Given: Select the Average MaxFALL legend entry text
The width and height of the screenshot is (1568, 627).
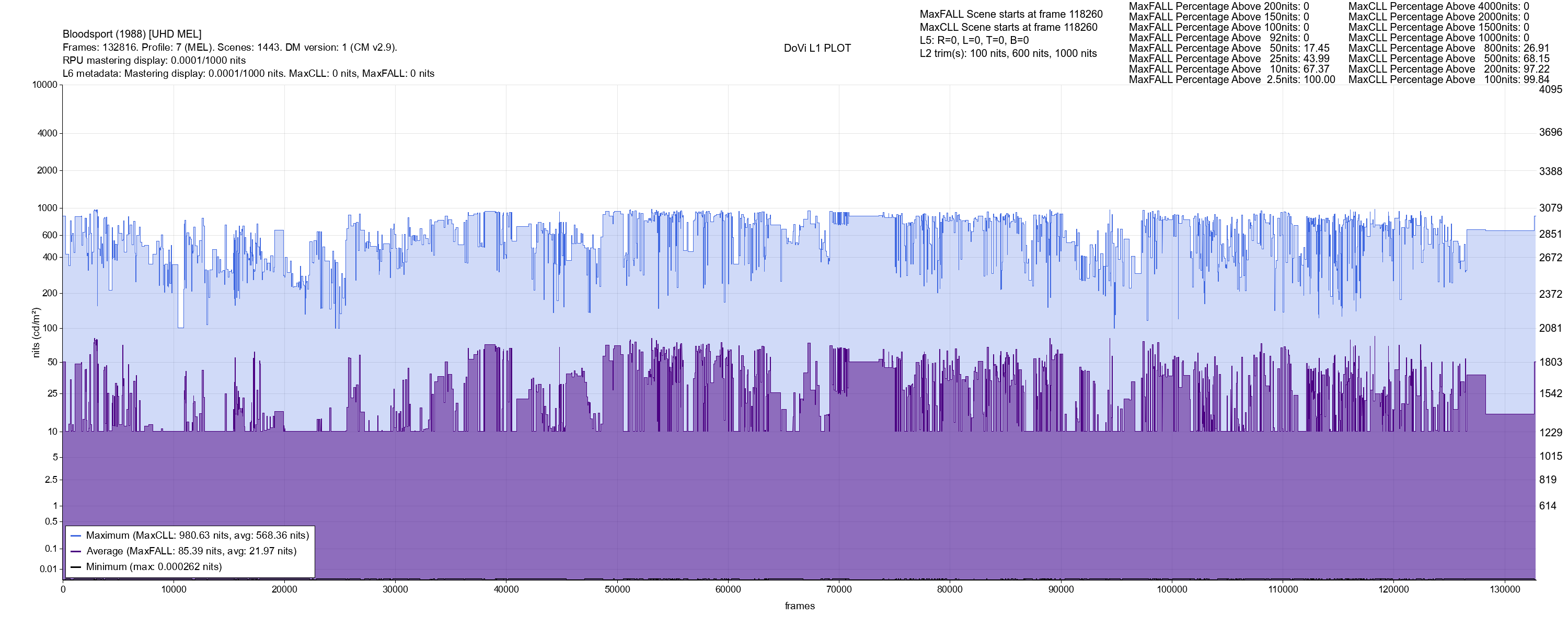Looking at the screenshot, I should (191, 552).
